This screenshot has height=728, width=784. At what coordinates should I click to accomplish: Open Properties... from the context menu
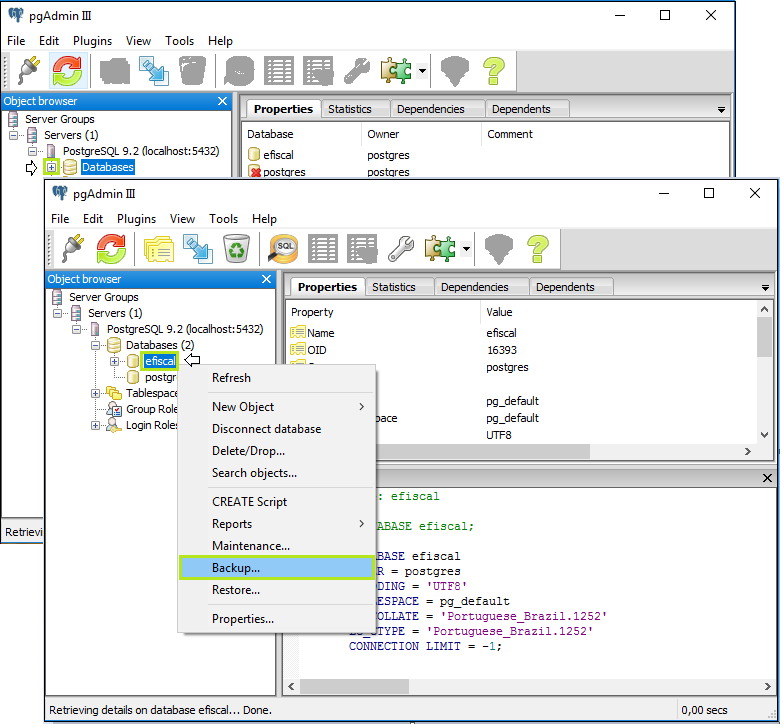click(x=276, y=619)
